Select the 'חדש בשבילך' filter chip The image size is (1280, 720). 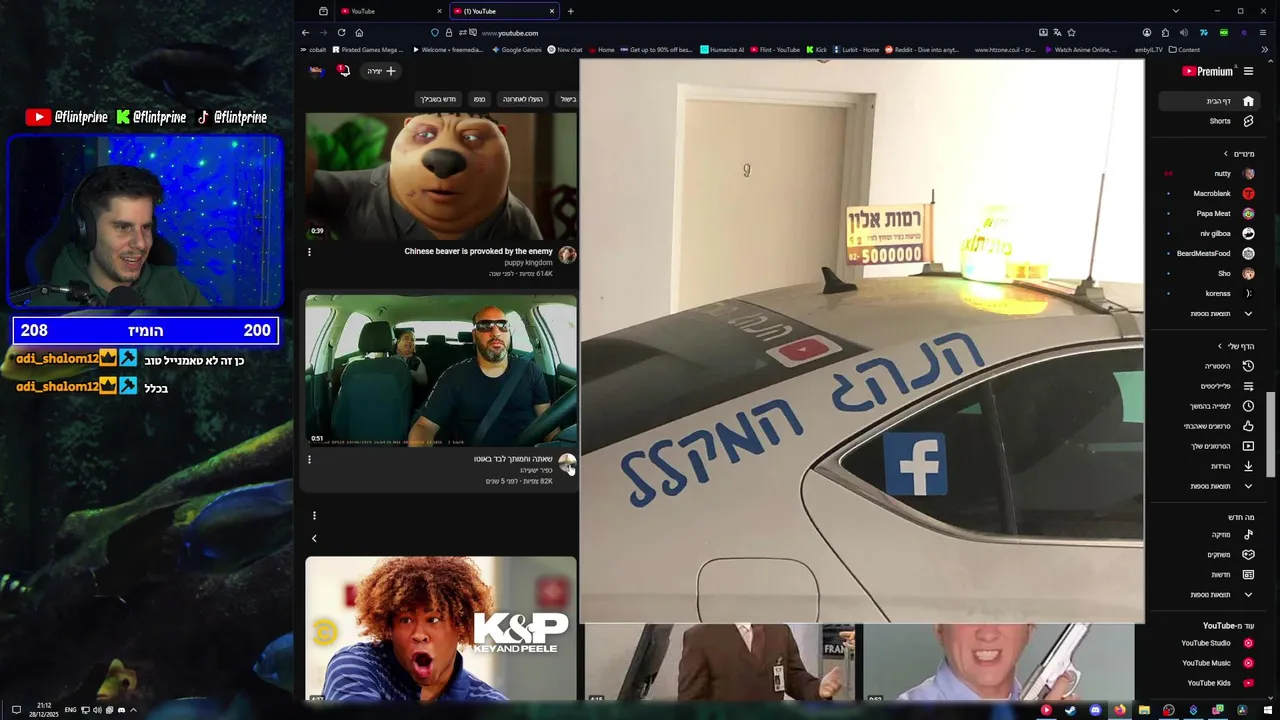[438, 99]
